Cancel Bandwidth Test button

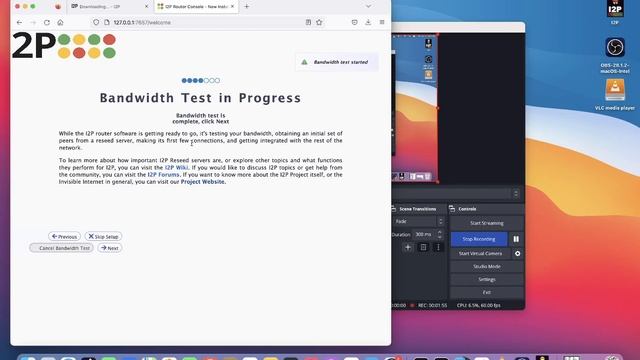(x=61, y=248)
